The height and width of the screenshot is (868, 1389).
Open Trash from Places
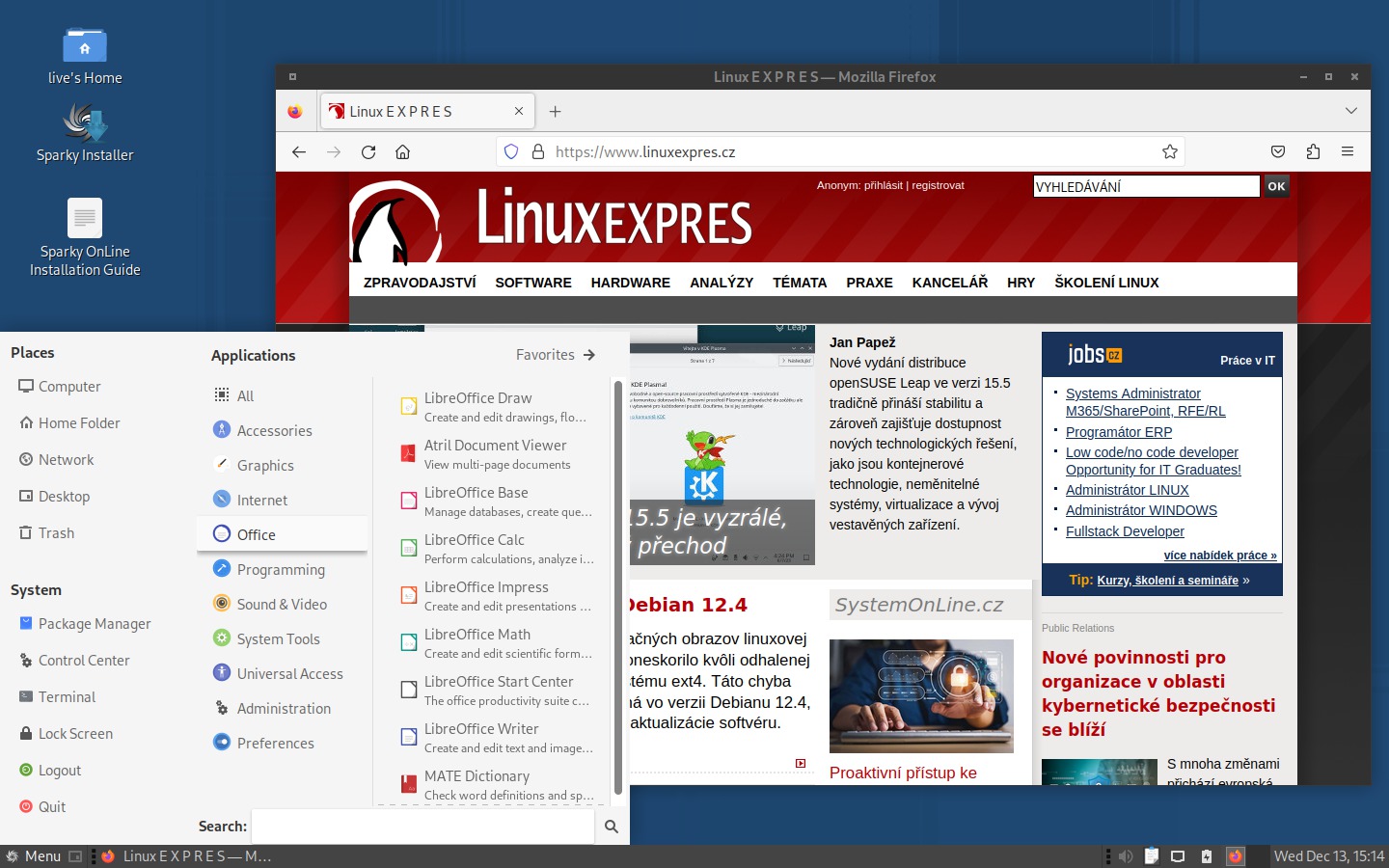(46, 532)
